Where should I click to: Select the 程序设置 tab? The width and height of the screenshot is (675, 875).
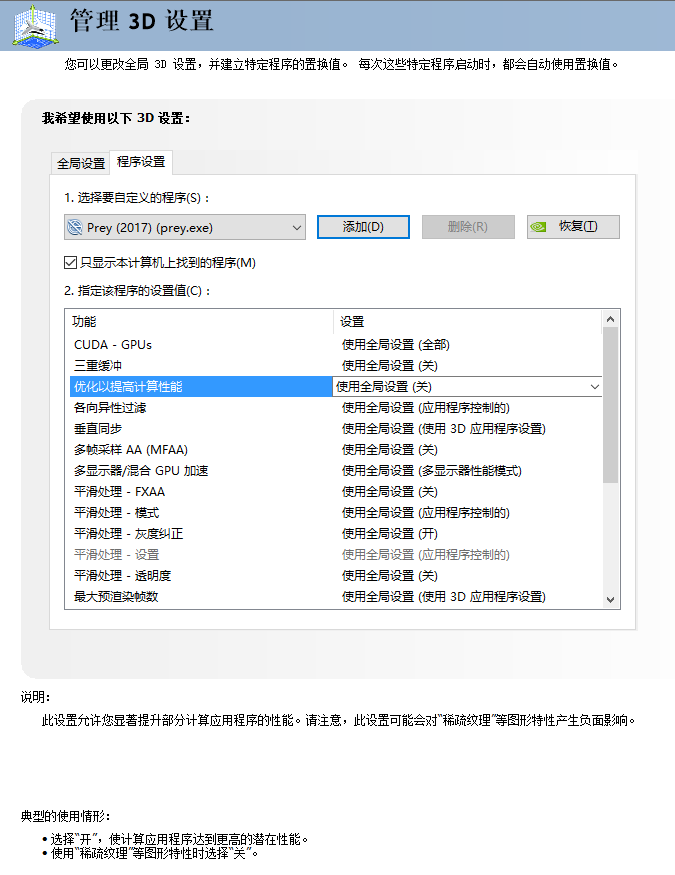pyautogui.click(x=141, y=162)
